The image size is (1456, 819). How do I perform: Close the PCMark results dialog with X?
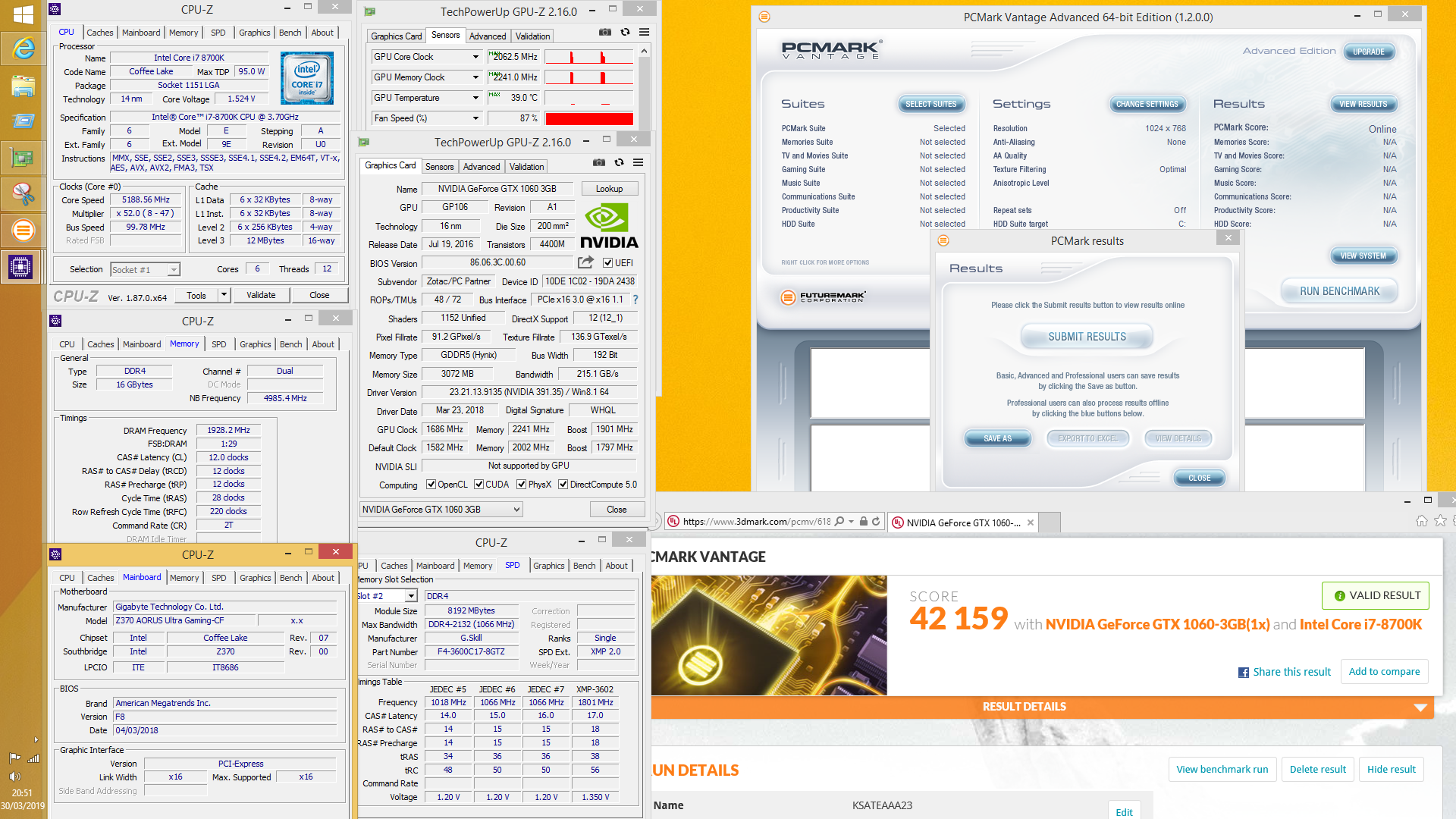(1228, 238)
